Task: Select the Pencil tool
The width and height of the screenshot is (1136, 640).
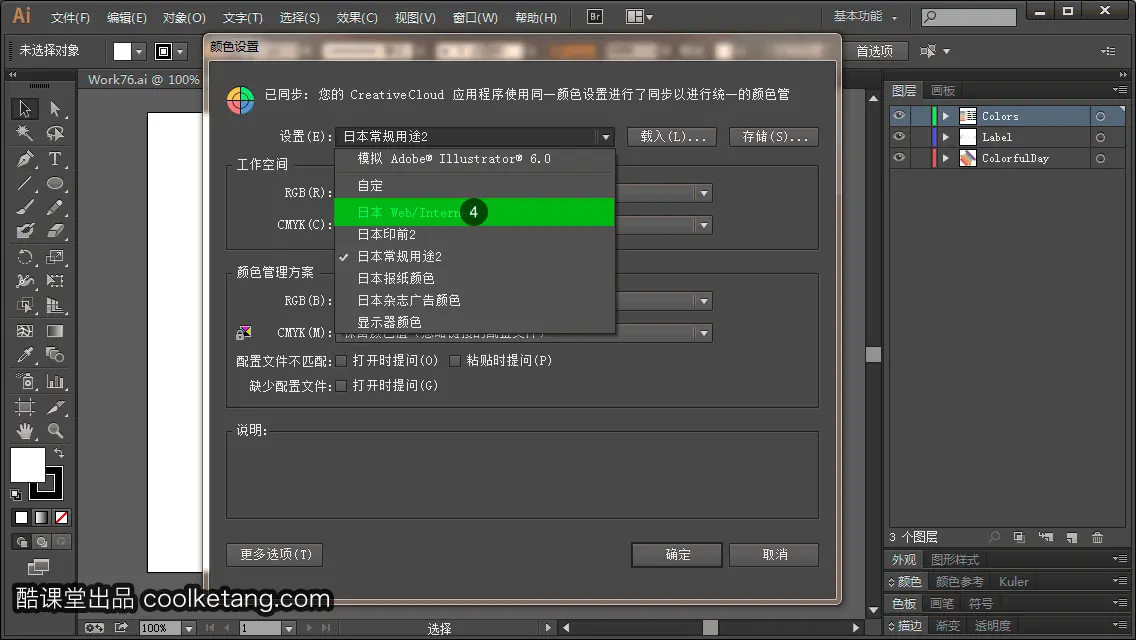Action: (55, 208)
